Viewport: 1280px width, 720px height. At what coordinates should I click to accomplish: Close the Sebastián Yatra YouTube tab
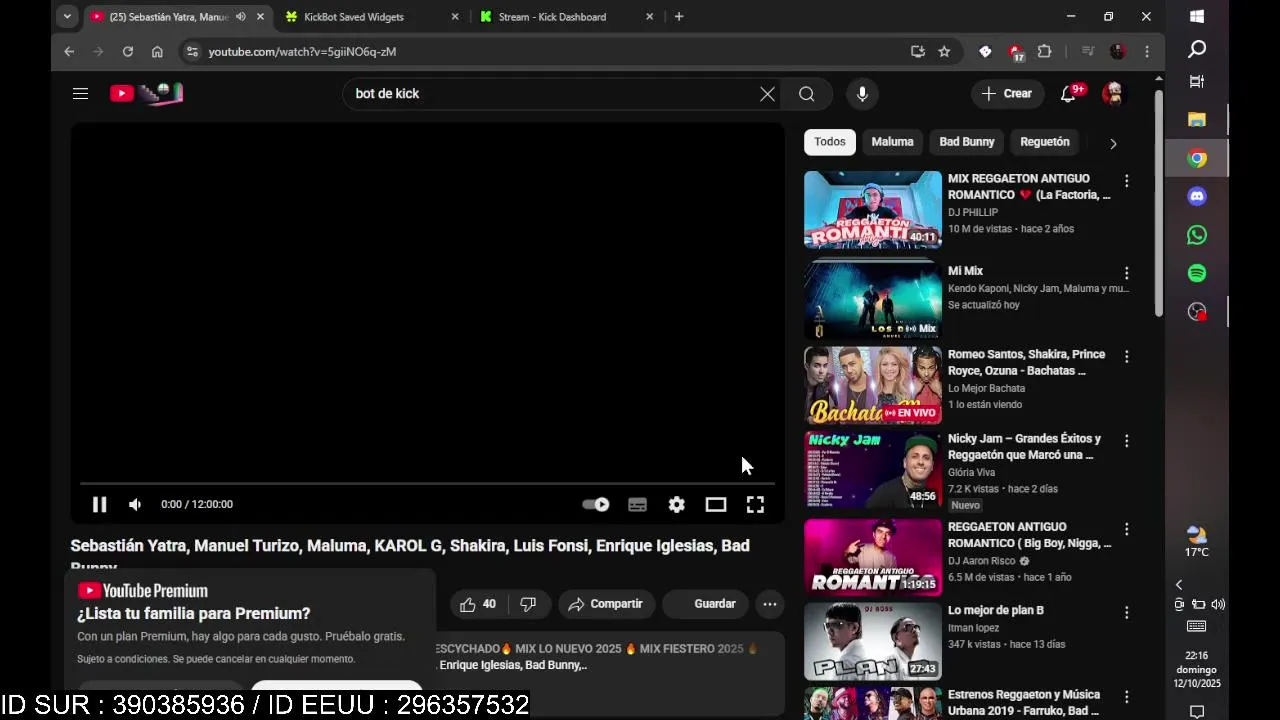[x=261, y=17]
